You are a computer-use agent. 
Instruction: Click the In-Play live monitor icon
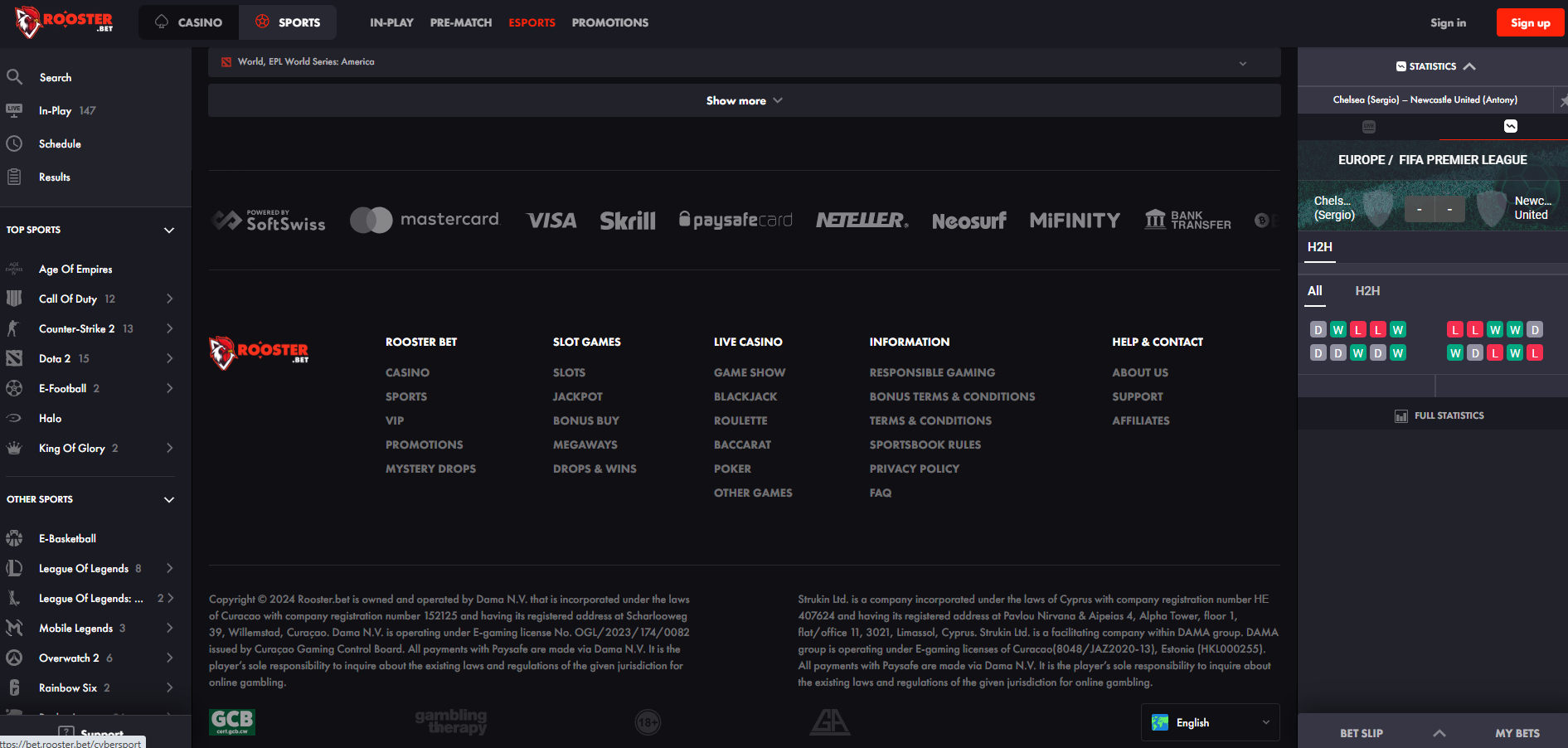14,110
